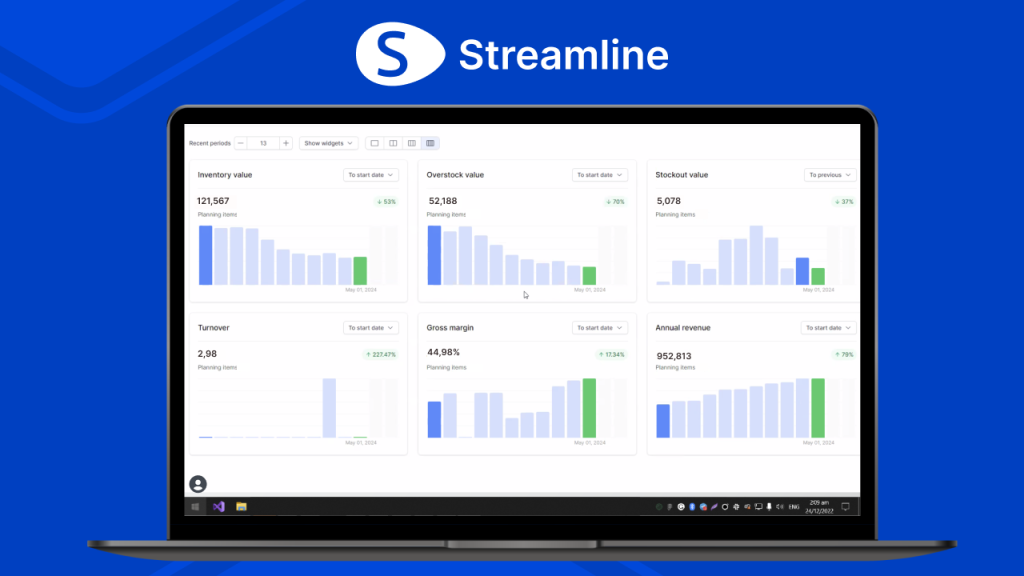Open Annual revenue comparison dropdown
This screenshot has height=576, width=1024.
coord(829,328)
